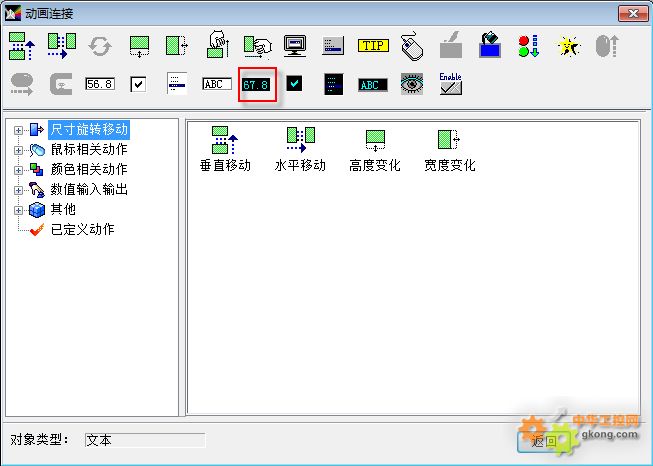Click the greyed flow arrow icon
This screenshot has height=466, width=653.
(x=22, y=84)
